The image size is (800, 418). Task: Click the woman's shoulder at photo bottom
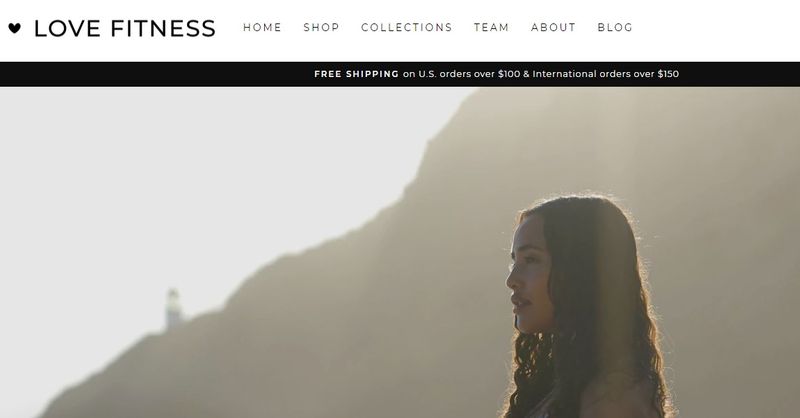pos(617,398)
